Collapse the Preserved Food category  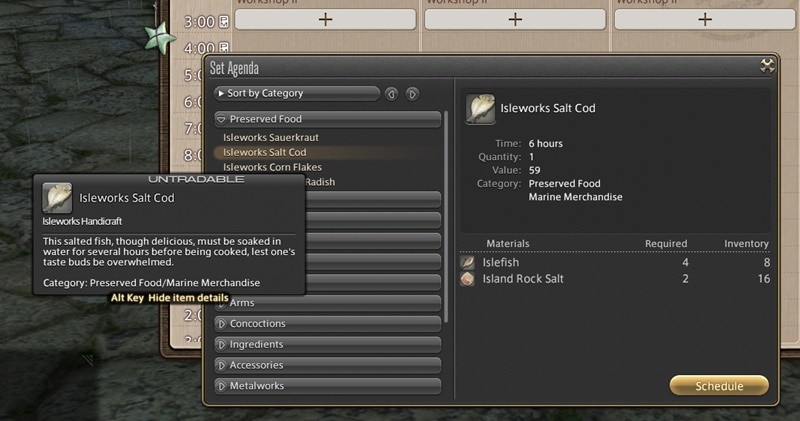click(328, 119)
